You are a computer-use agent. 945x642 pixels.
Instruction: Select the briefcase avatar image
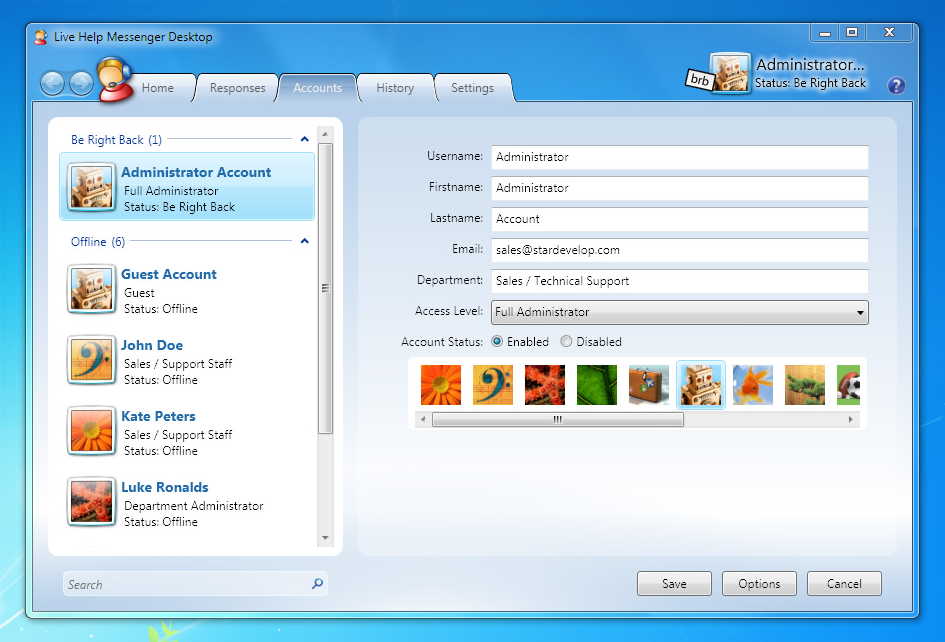(x=648, y=385)
